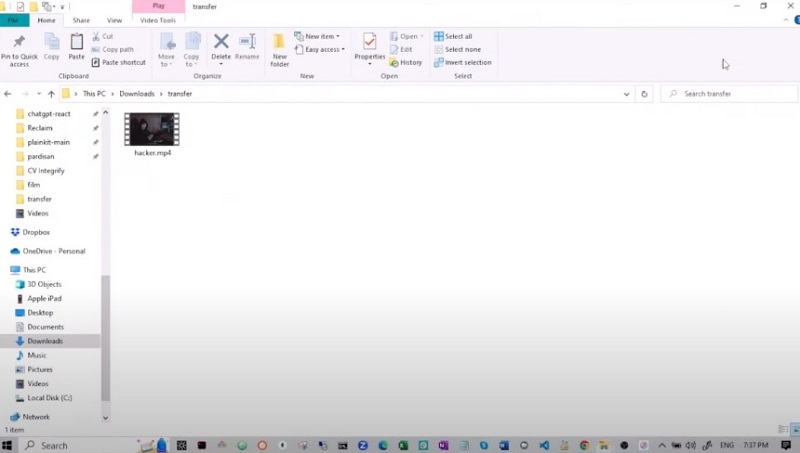Click Paste shortcut in Clipboard group
This screenshot has width=800, height=453.
pos(118,62)
